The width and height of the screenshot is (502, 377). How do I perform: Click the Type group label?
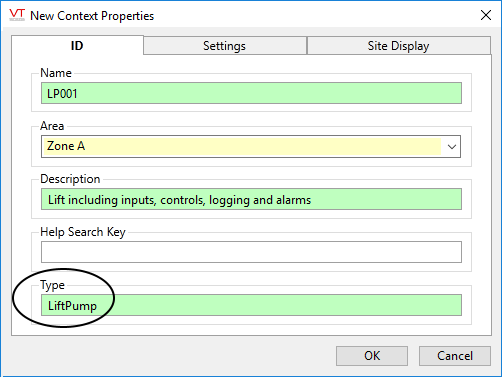(x=52, y=285)
